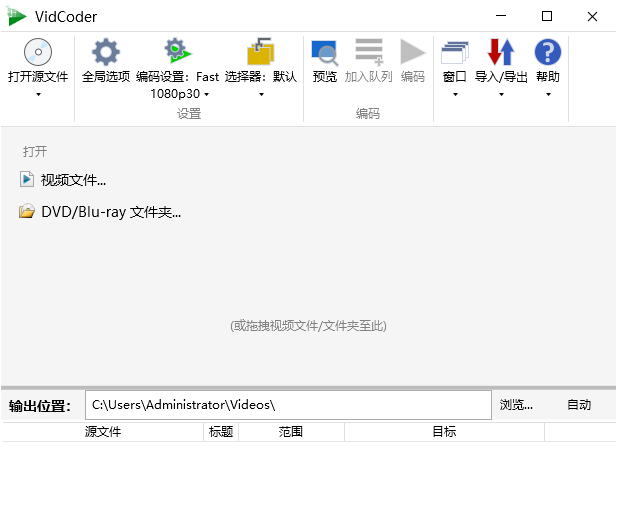Open the Preview magnifier icon
617x520 pixels.
pos(325,52)
